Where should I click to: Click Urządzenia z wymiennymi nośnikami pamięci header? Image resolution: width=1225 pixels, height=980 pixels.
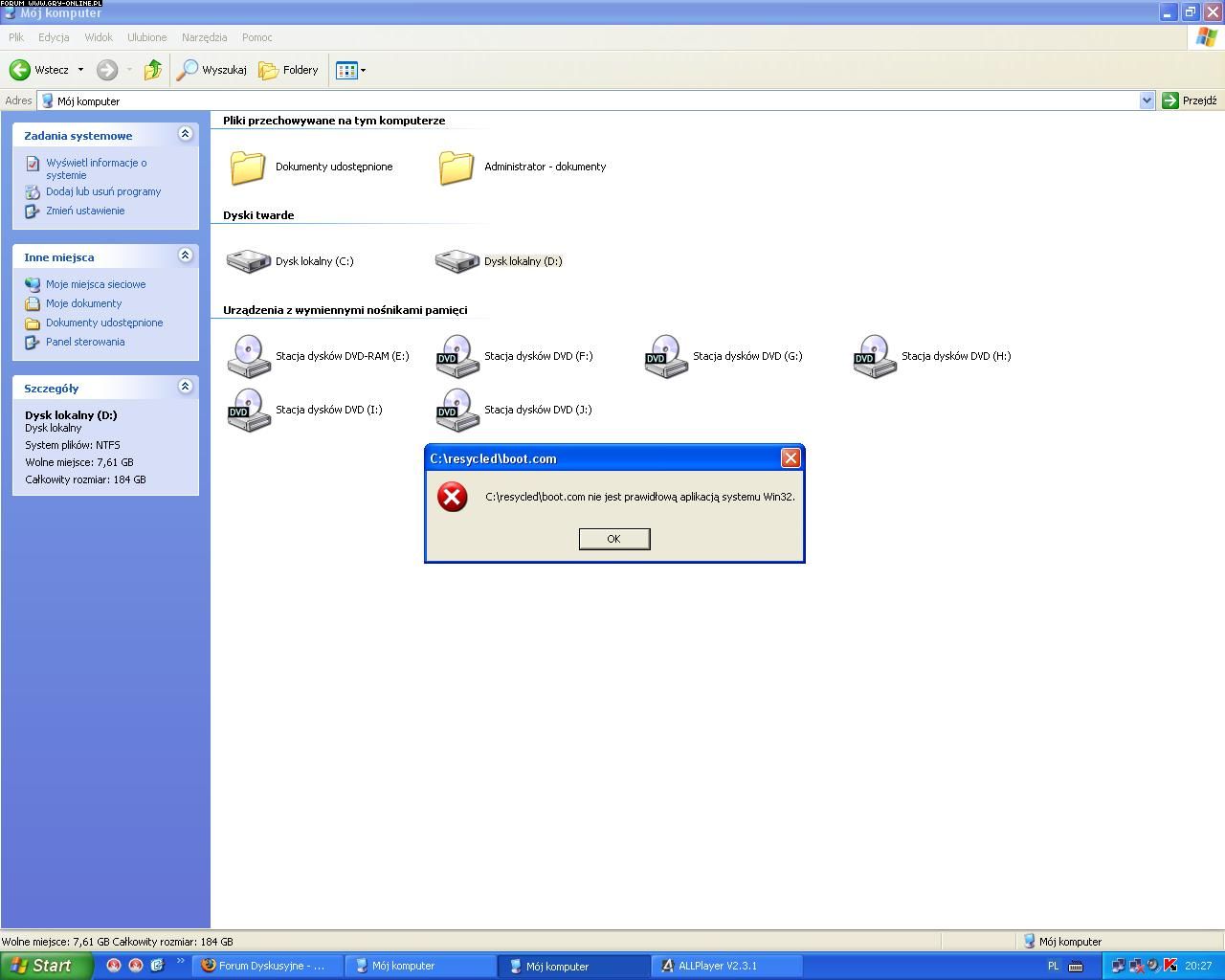(x=345, y=310)
